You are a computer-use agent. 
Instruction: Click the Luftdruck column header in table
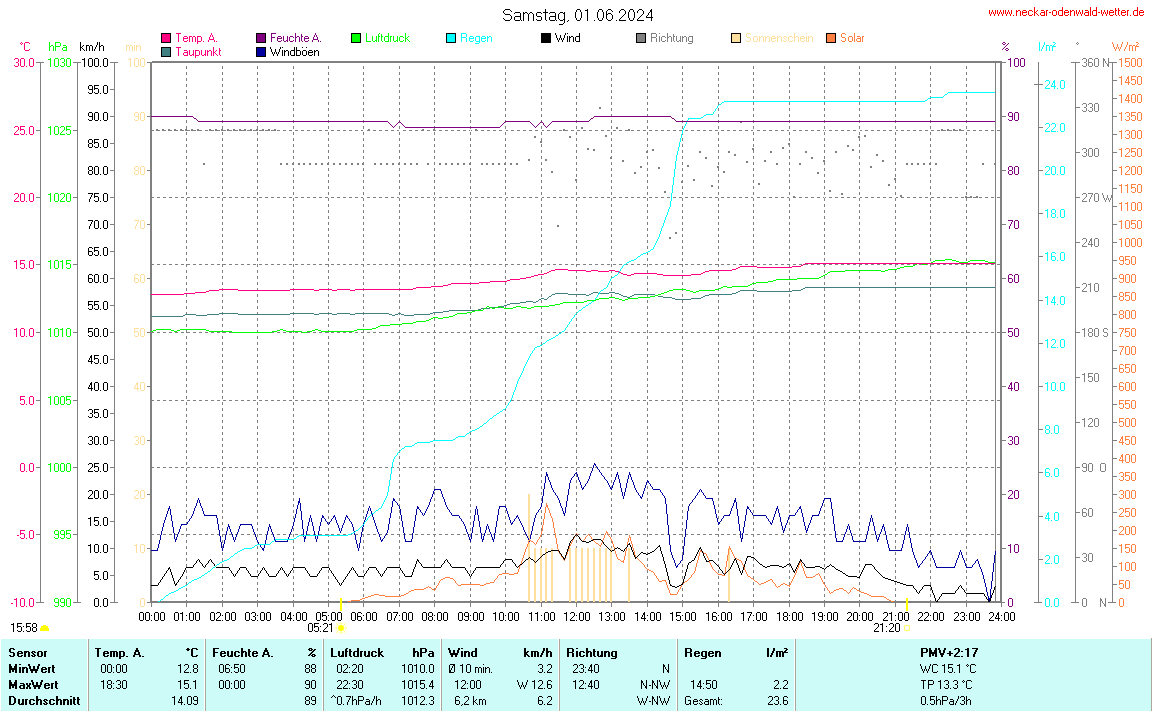click(x=357, y=652)
